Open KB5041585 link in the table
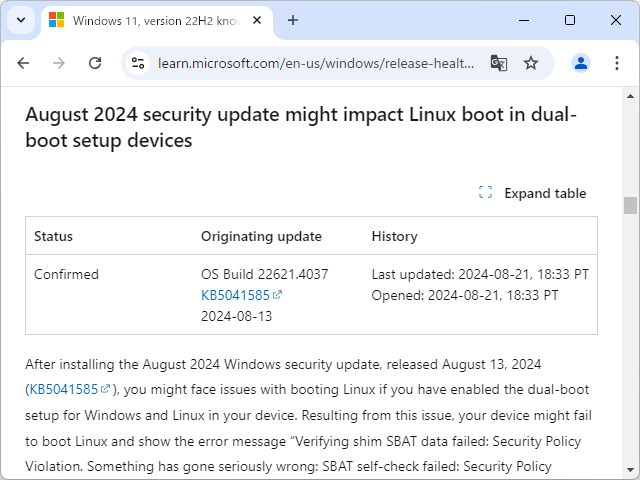Screen dimensions: 640x480 click(x=236, y=295)
